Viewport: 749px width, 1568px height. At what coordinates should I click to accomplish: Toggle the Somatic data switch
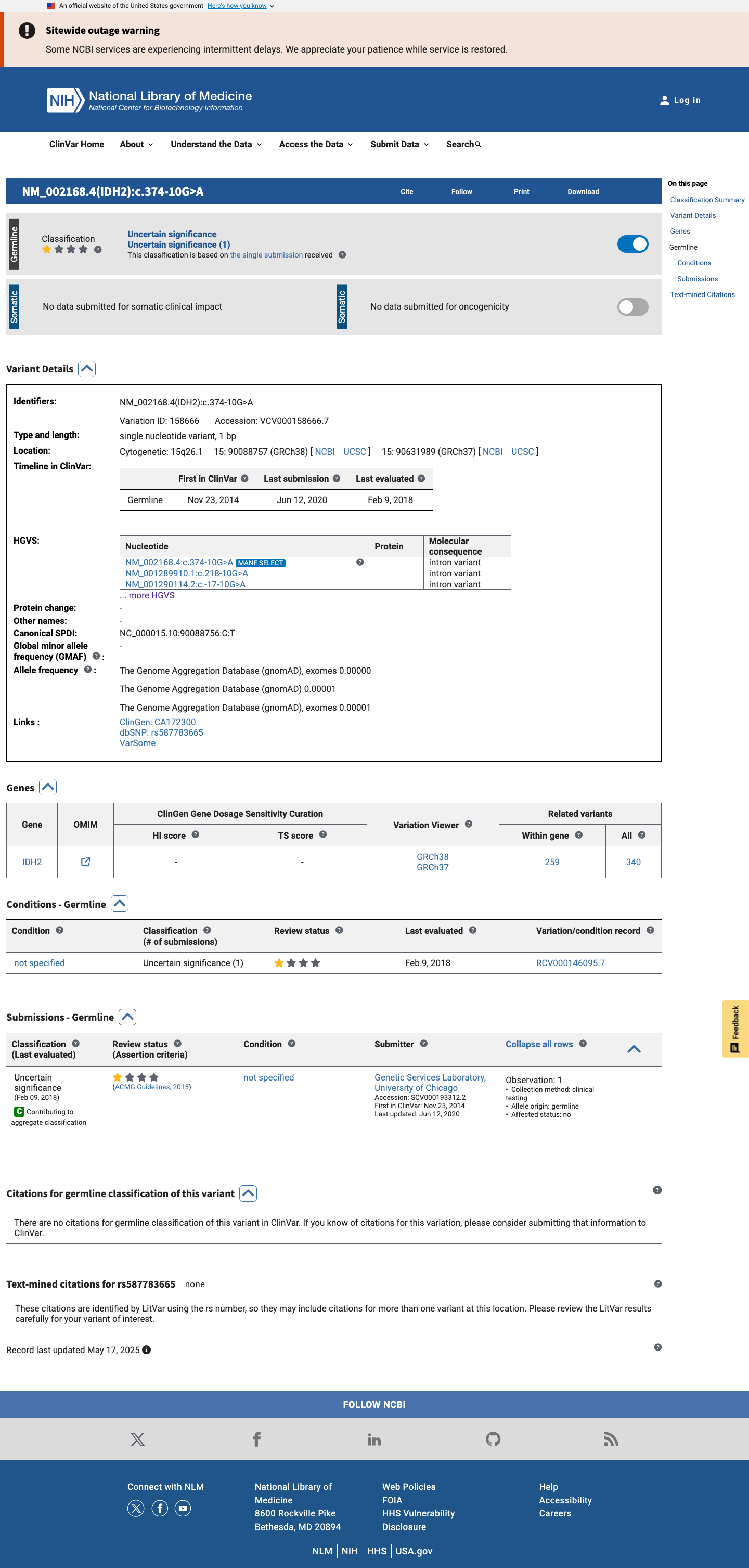click(632, 307)
